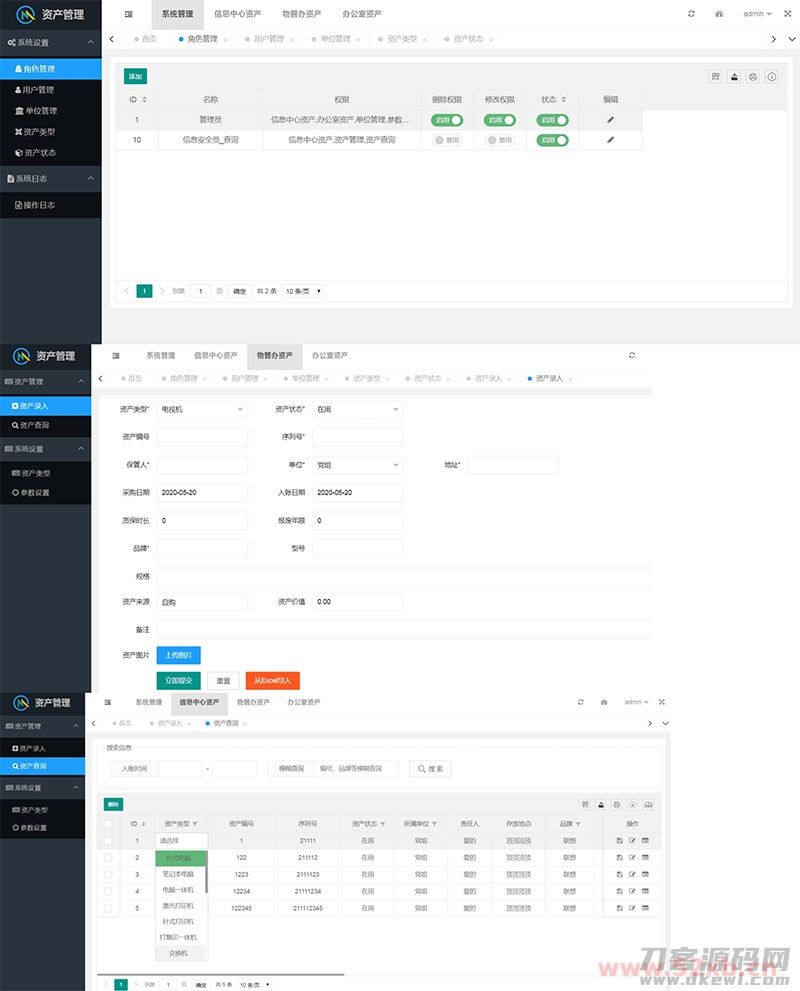This screenshot has height=991, width=800.
Task: Click the grid/QR icon in role table toolbar
Action: tap(716, 76)
